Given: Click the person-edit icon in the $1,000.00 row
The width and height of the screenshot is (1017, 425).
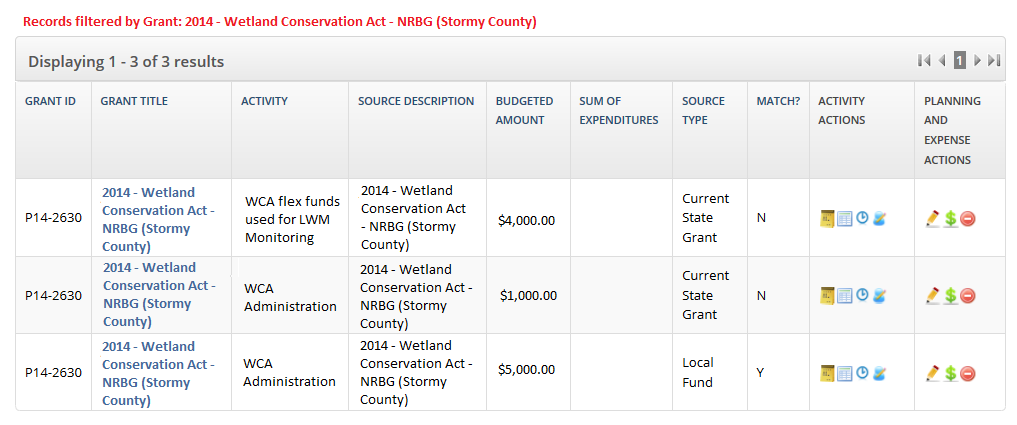Looking at the screenshot, I should (879, 295).
